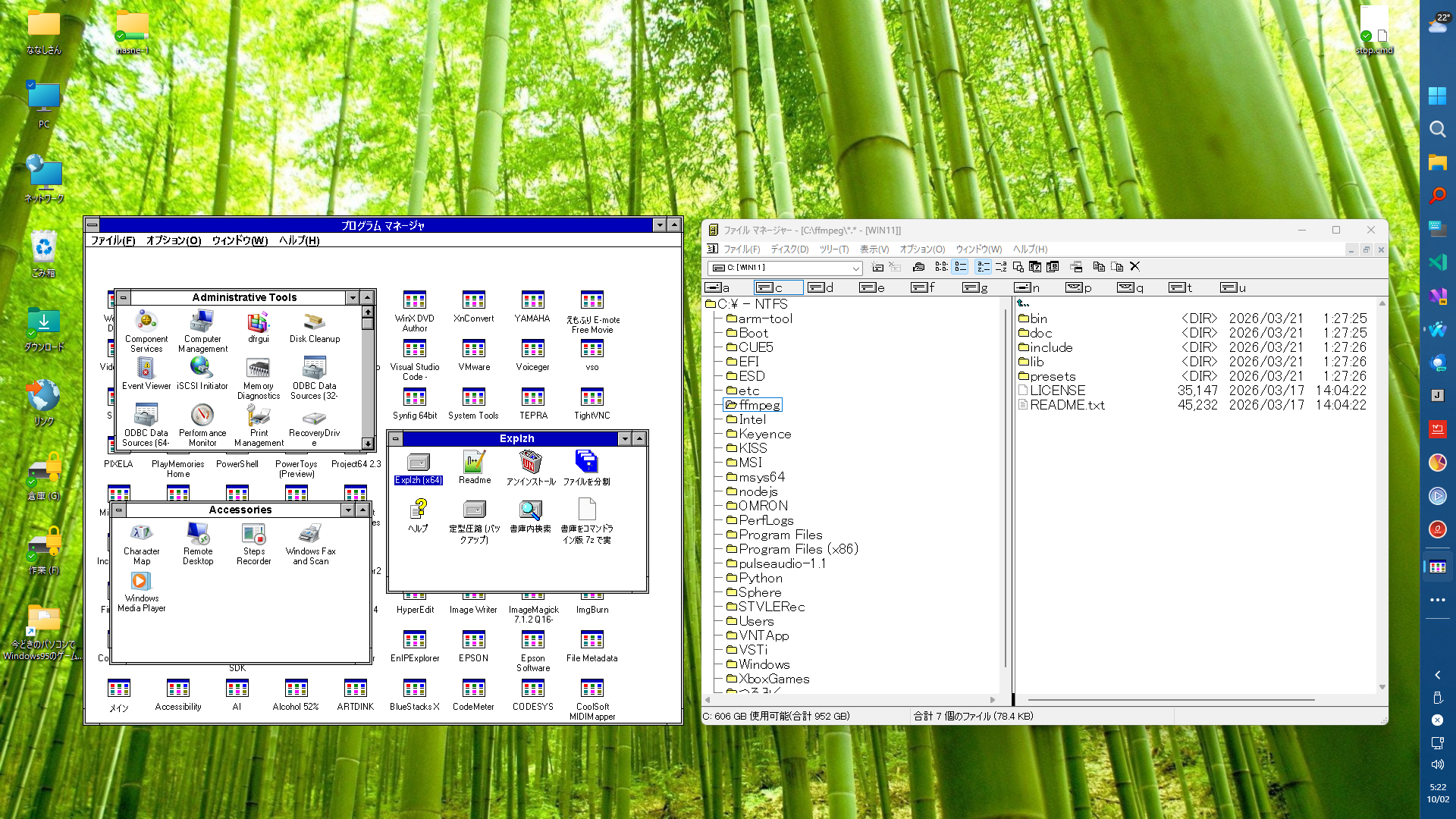Open the ツリー(T) menu in File Manager
Image resolution: width=1456 pixels, height=819 pixels.
(x=833, y=249)
